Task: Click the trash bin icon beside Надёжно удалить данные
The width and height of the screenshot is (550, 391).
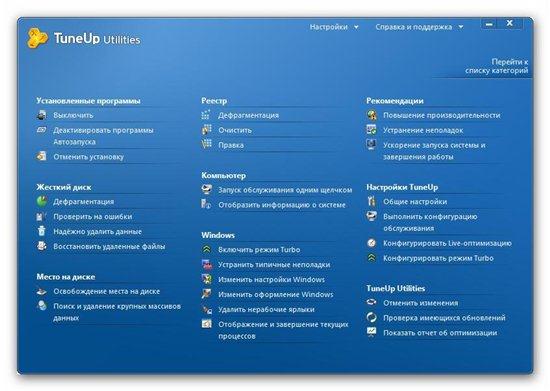Action: 42,231
